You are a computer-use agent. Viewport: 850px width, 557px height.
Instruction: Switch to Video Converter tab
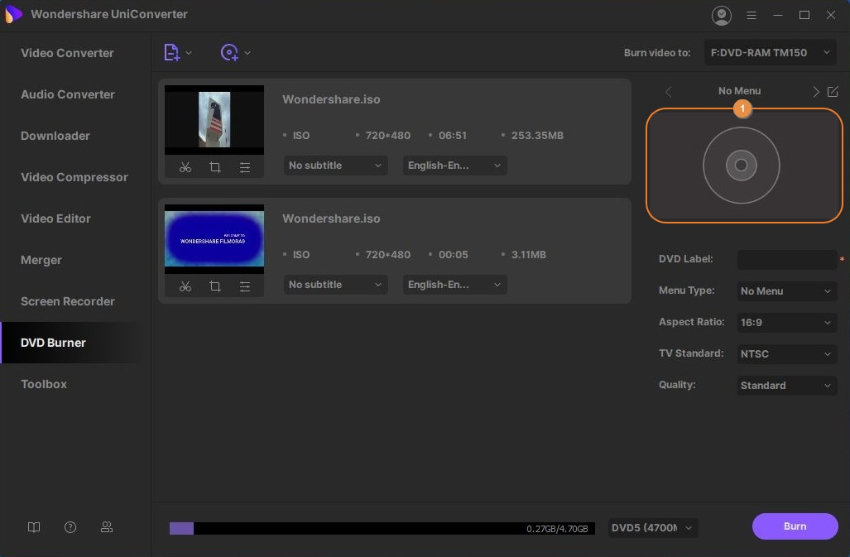68,53
